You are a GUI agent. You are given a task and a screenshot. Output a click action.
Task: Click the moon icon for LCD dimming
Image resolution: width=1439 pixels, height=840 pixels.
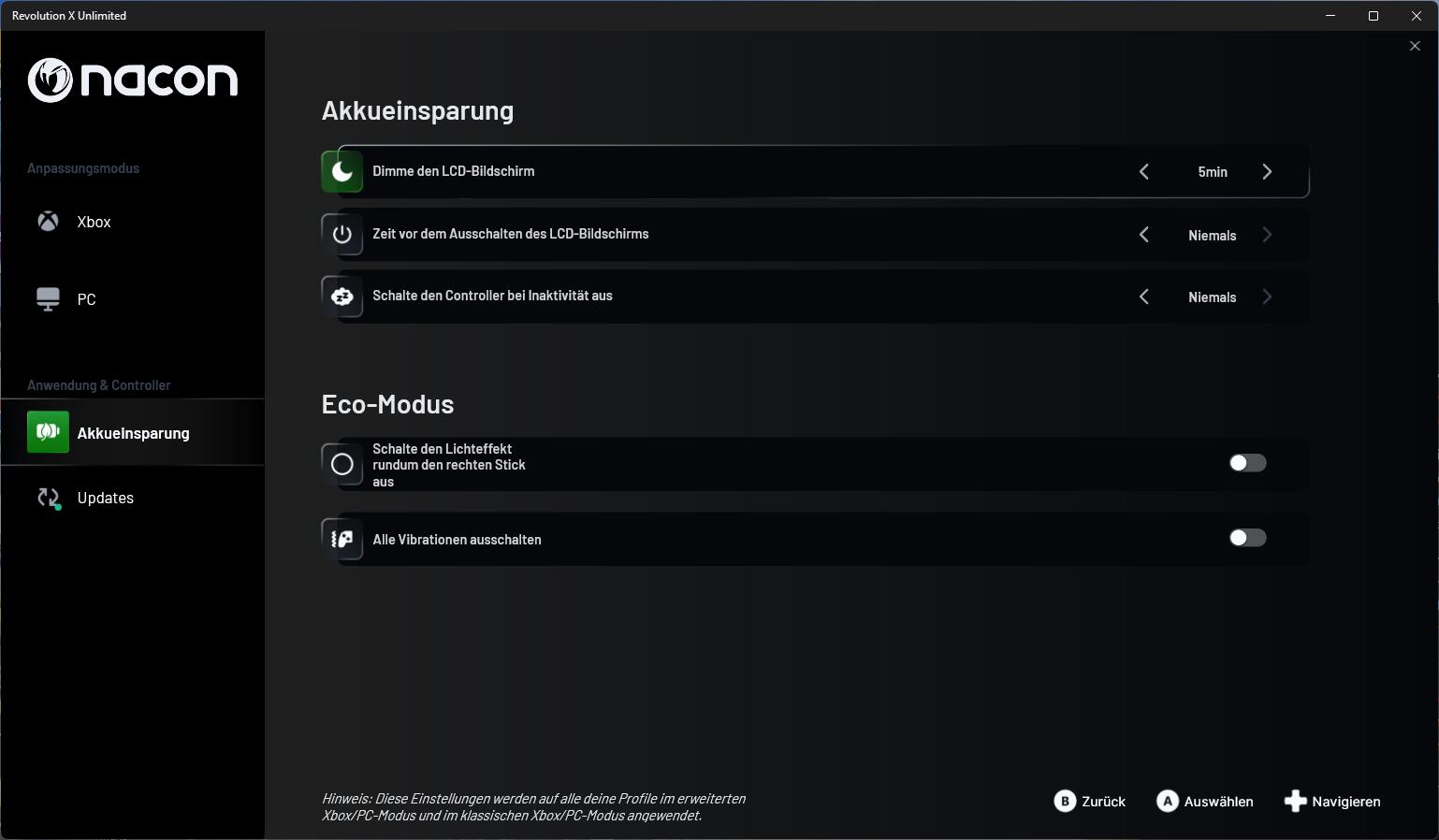[x=342, y=172]
